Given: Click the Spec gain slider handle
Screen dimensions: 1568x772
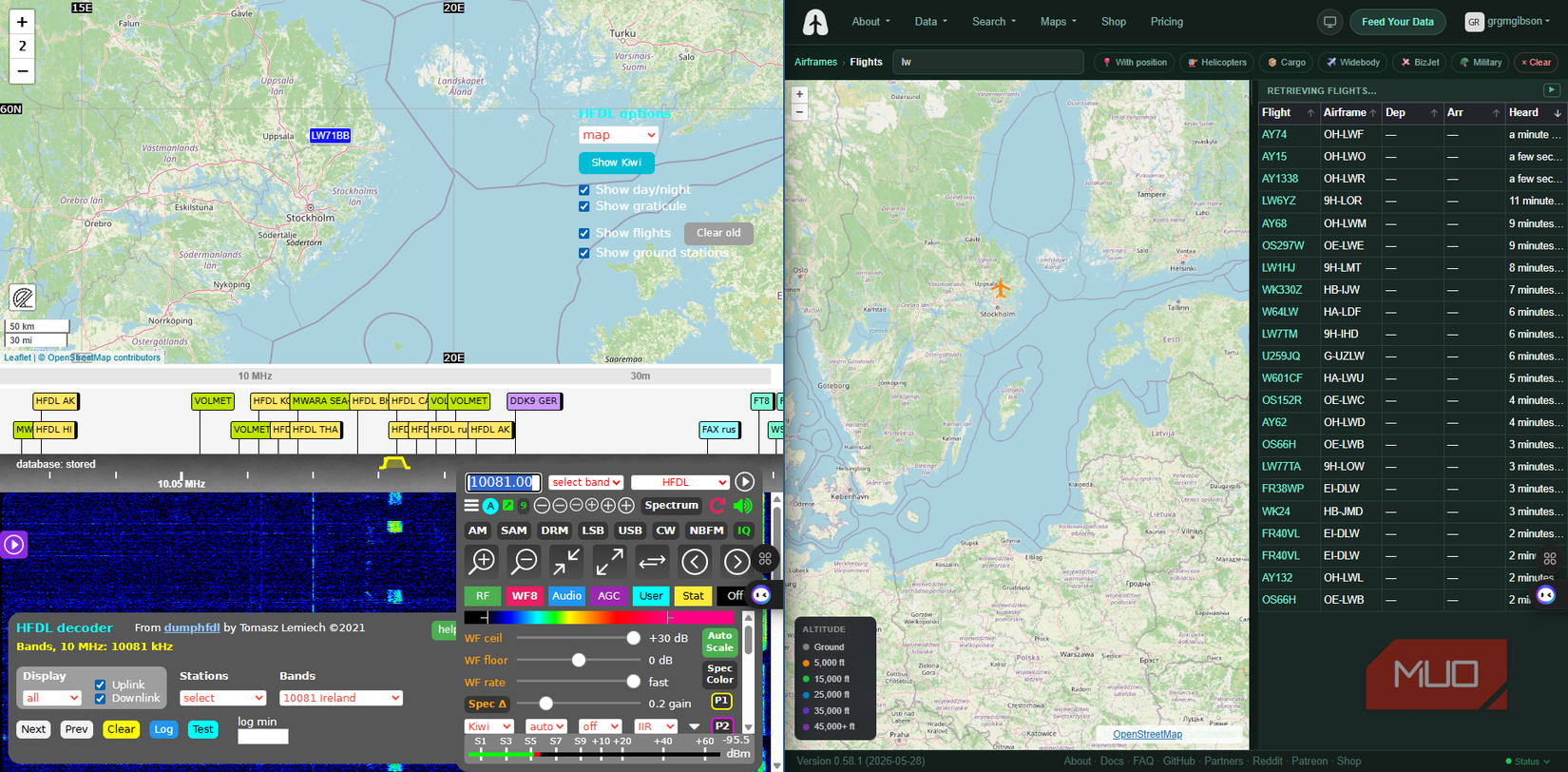Looking at the screenshot, I should (545, 704).
